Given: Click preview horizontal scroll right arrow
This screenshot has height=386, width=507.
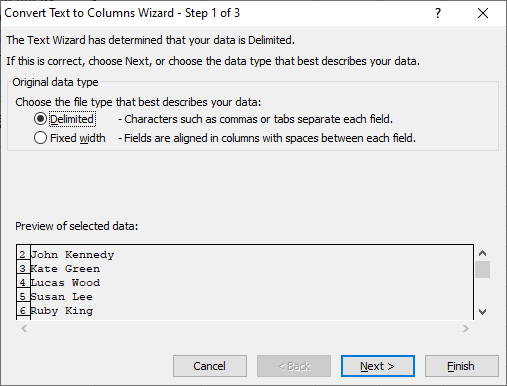Looking at the screenshot, I should click(466, 329).
